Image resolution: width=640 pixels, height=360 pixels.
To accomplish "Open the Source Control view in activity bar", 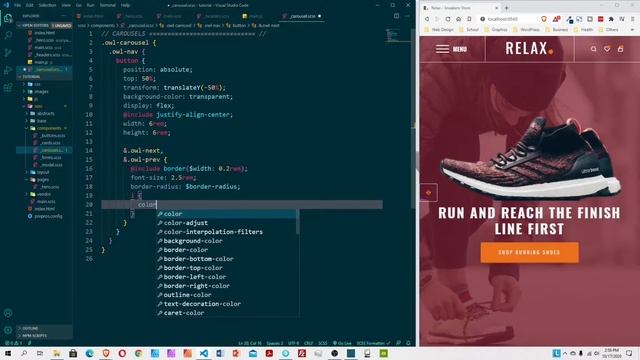I will point(8,53).
